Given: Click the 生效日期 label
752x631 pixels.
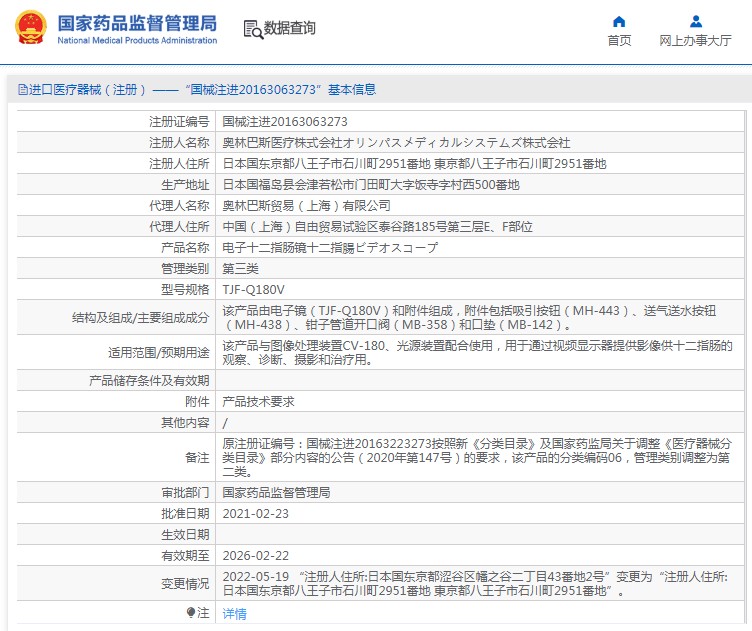Looking at the screenshot, I should click(x=185, y=535).
